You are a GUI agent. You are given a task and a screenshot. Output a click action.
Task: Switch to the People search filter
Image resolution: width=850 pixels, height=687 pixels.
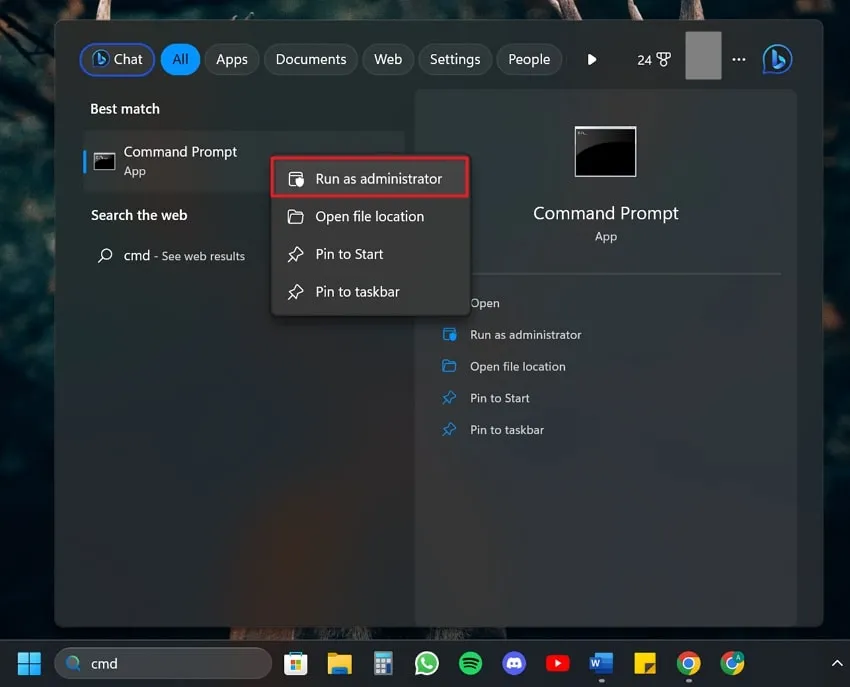529,59
